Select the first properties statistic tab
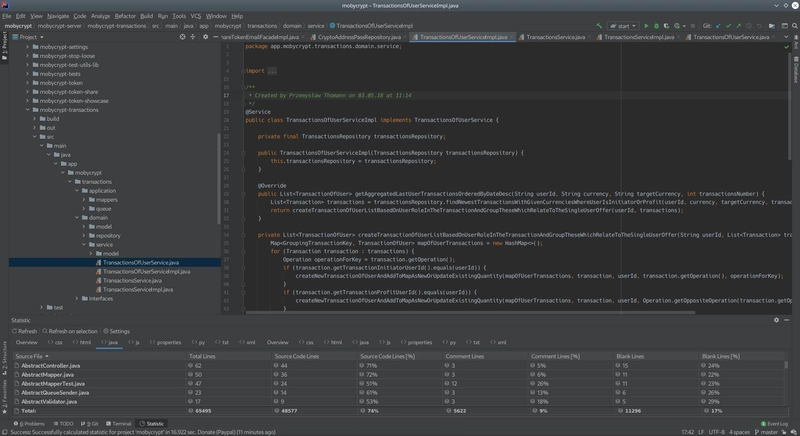The image size is (800, 436). (x=165, y=342)
